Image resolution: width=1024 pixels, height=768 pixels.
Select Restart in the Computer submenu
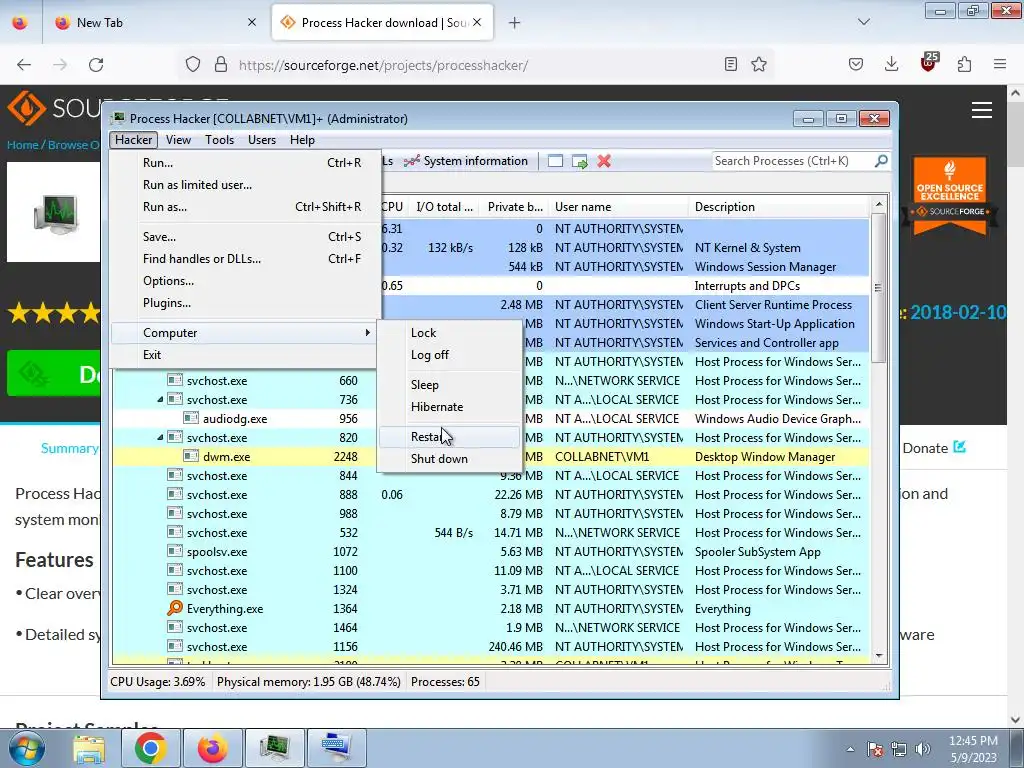(x=449, y=437)
